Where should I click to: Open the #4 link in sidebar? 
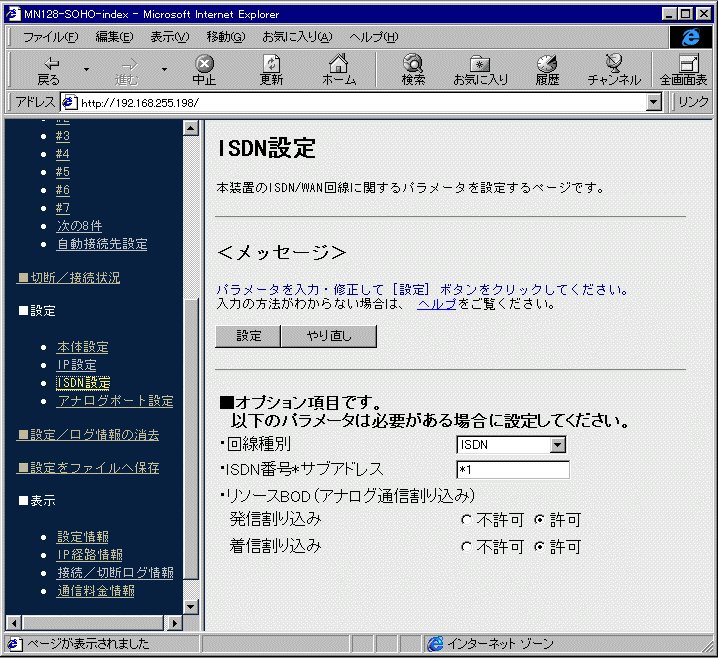coord(63,154)
